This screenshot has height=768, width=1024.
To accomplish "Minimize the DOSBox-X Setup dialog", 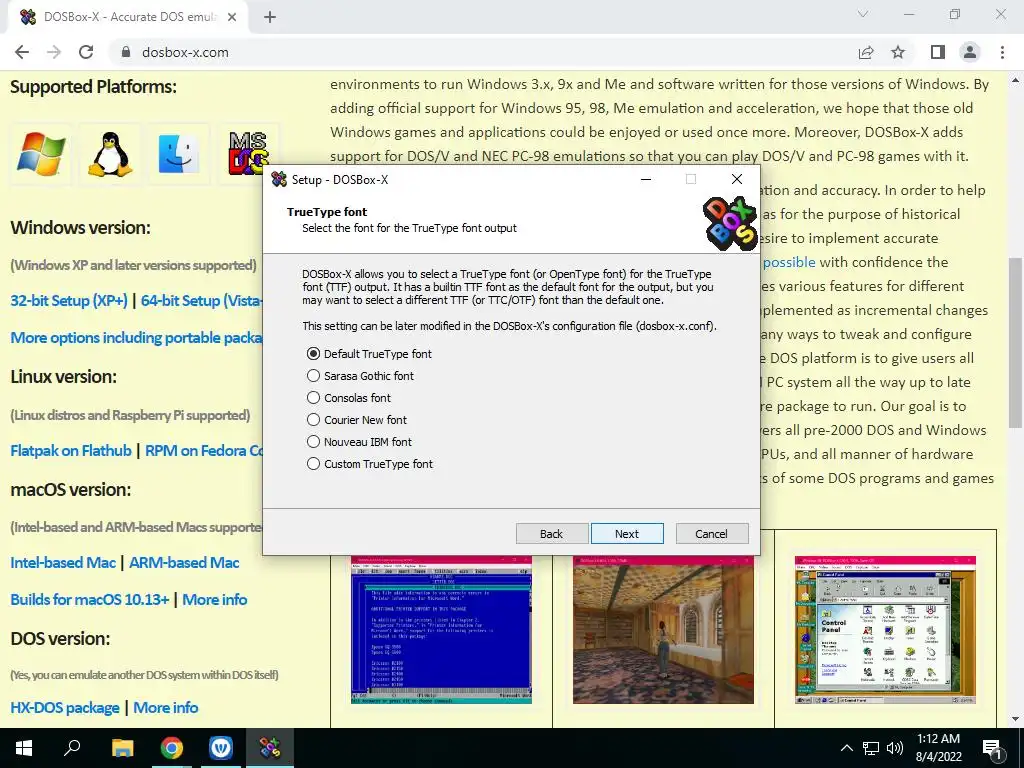I will (646, 179).
